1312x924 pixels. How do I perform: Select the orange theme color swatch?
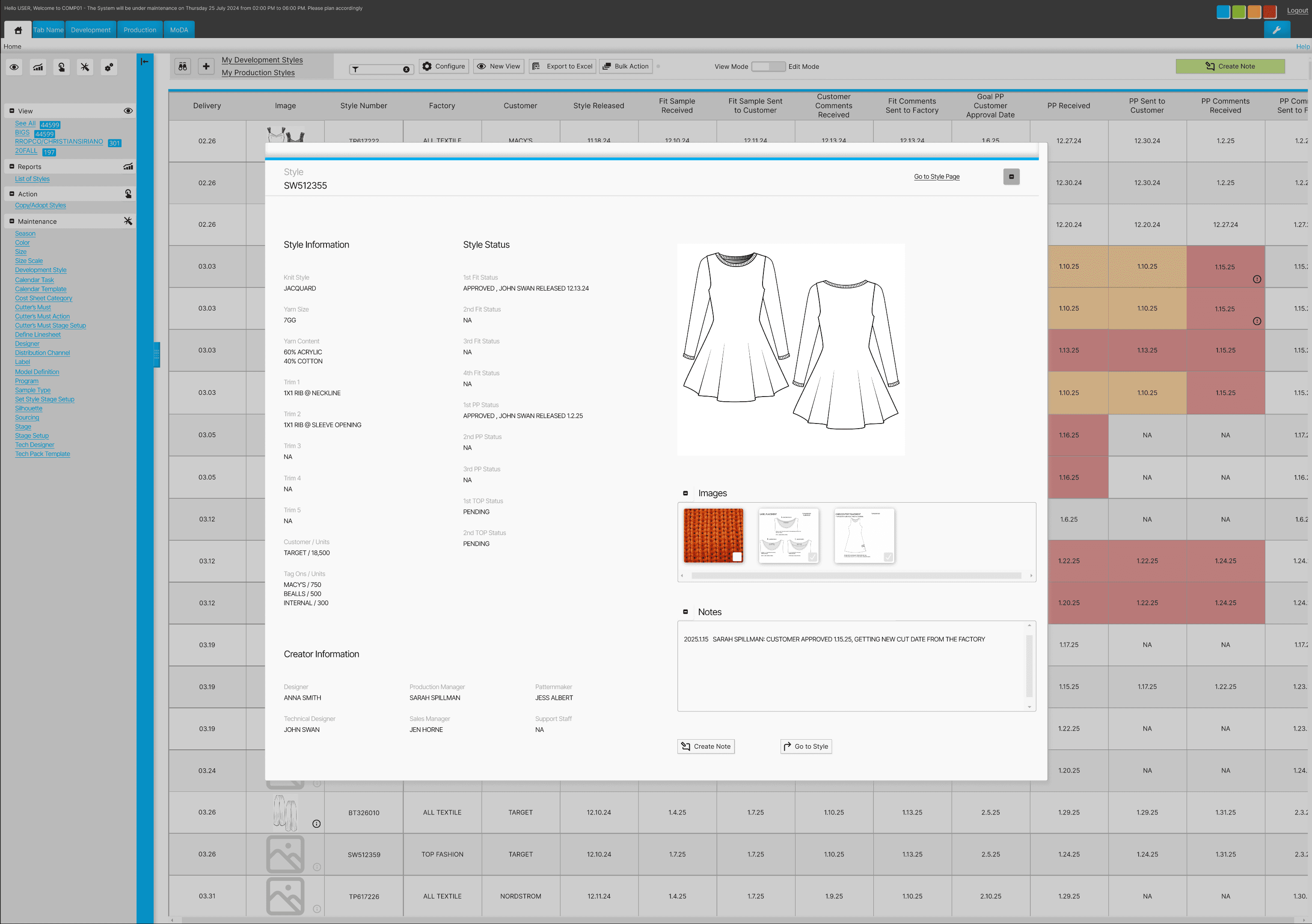point(1254,12)
